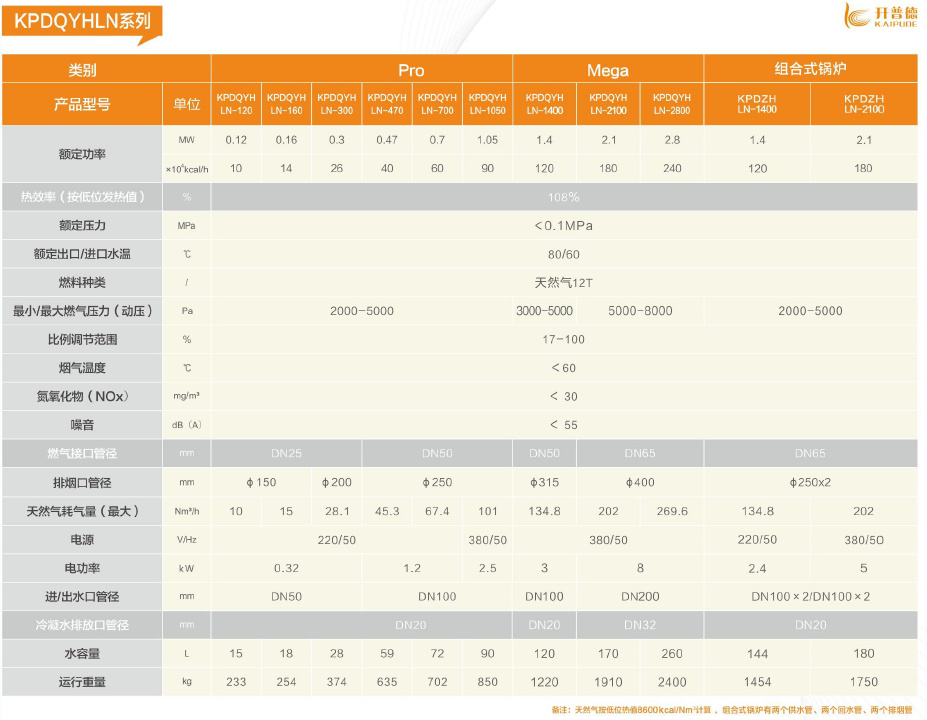Click the 17-100 modulation range value
Image resolution: width=927 pixels, height=720 pixels.
pyautogui.click(x=563, y=340)
